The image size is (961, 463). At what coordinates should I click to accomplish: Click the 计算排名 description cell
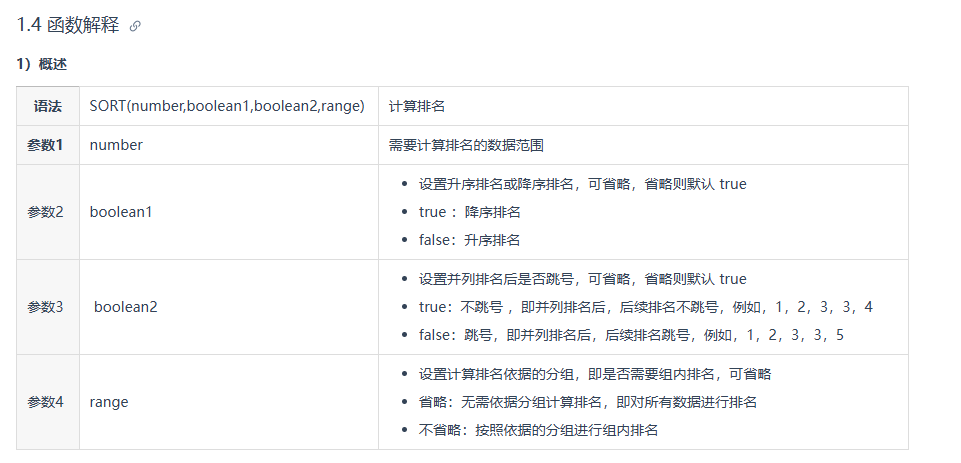416,106
